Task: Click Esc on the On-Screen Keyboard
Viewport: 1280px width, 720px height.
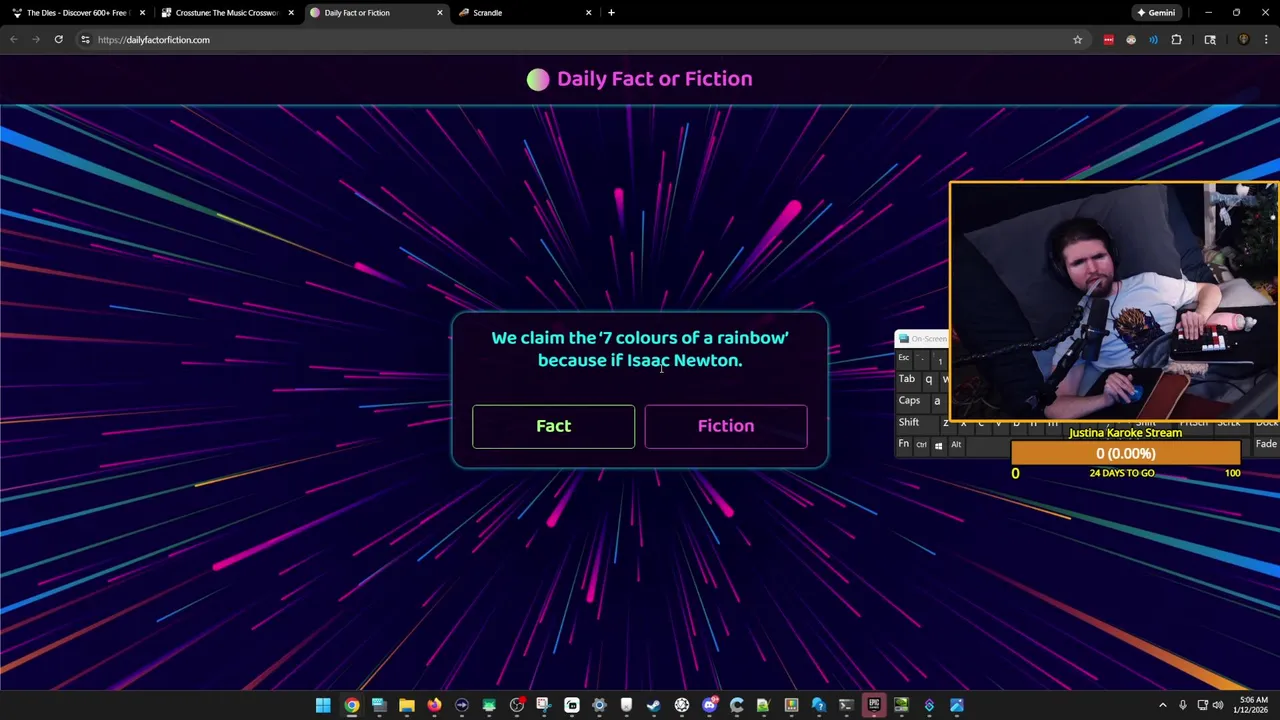Action: 903,358
